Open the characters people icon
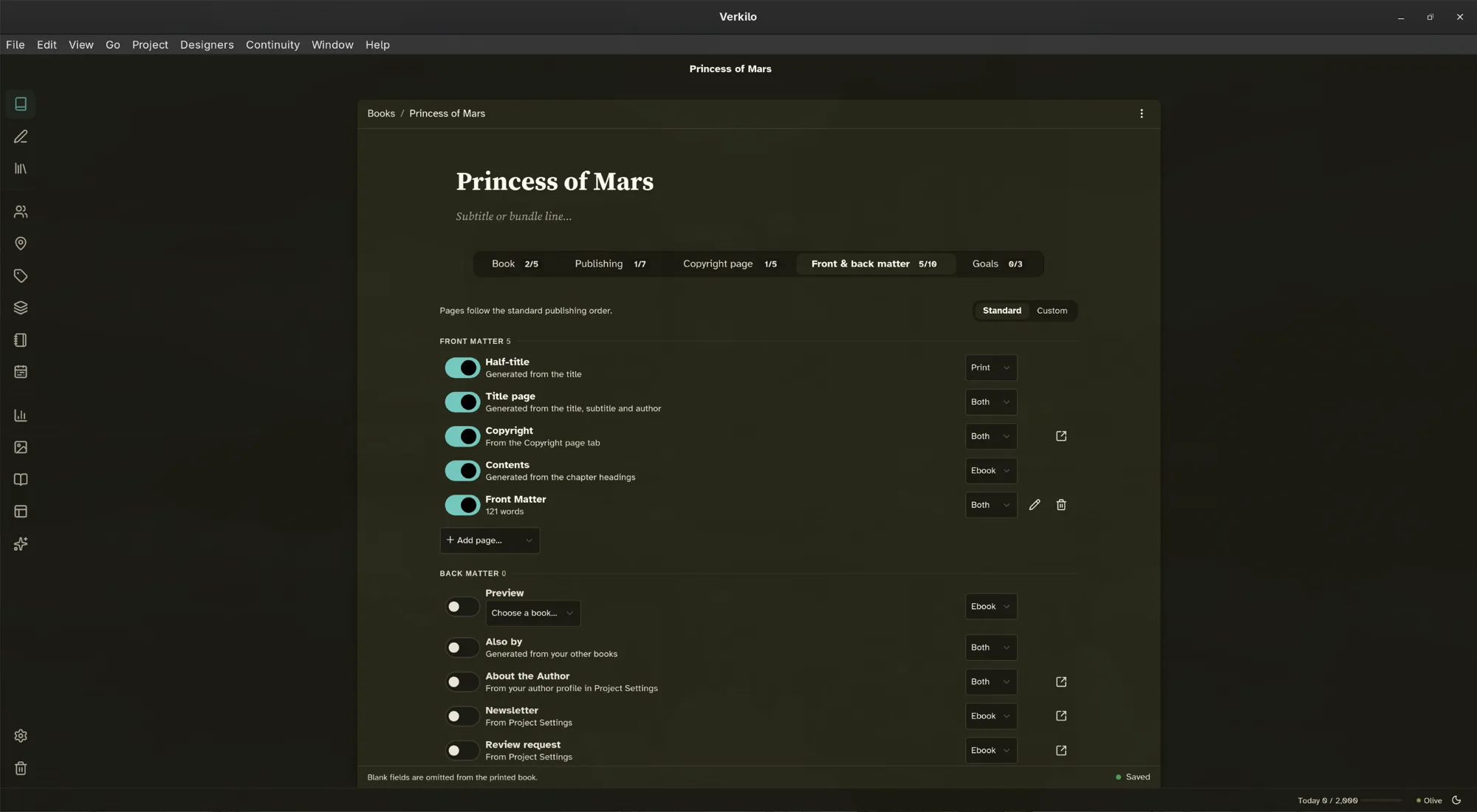 (21, 212)
